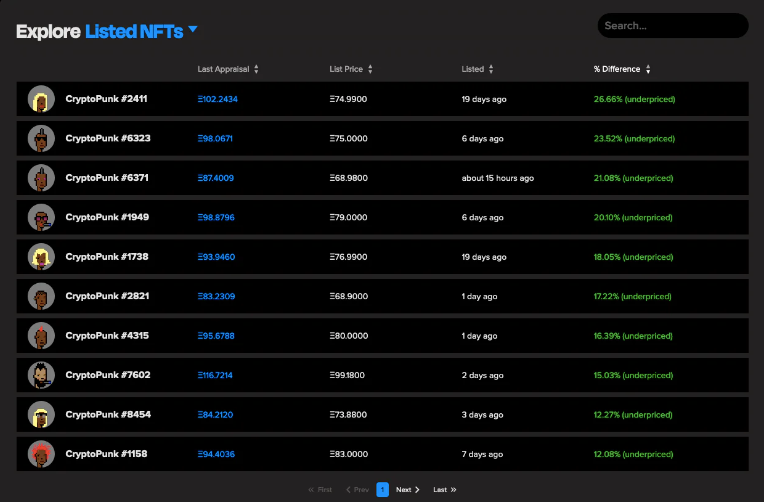Select the CryptoPunk #1738 name
764x502 pixels.
pyautogui.click(x=107, y=257)
